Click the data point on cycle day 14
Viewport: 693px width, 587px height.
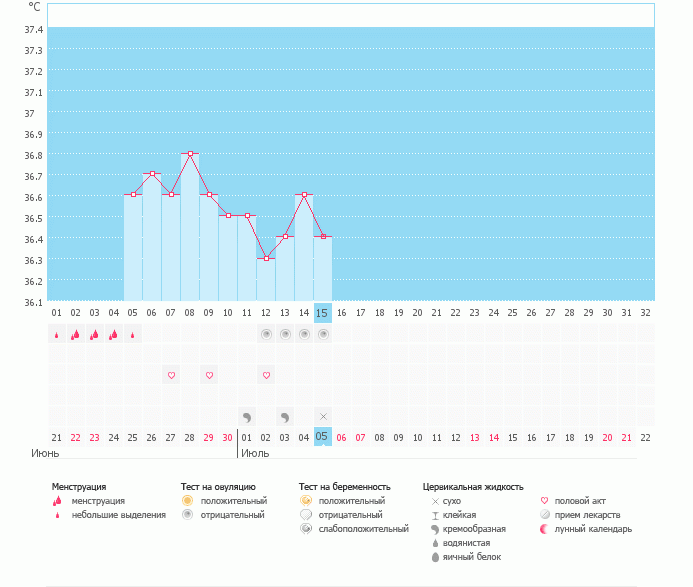[x=304, y=195]
